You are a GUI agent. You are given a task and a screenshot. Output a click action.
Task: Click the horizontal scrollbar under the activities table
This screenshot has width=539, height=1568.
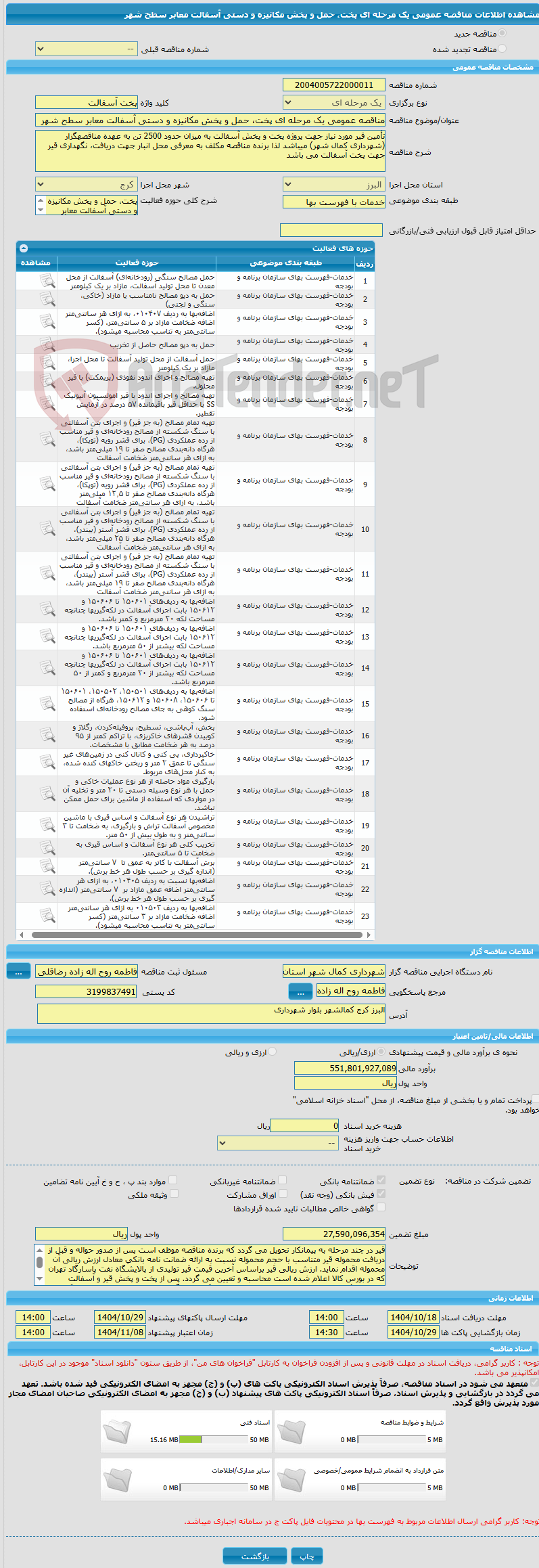pyautogui.click(x=195, y=935)
